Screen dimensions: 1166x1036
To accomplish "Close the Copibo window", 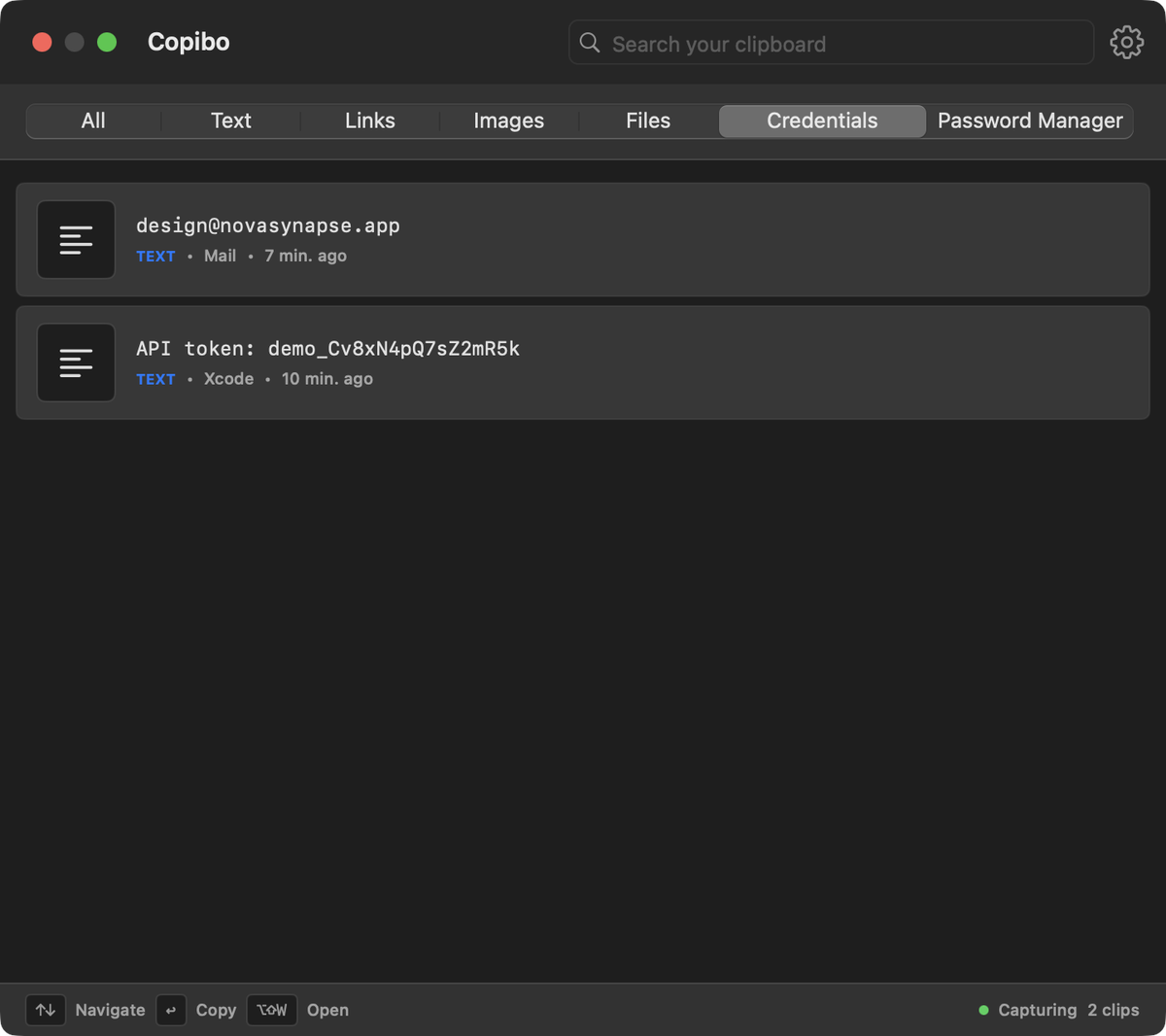I will (42, 42).
